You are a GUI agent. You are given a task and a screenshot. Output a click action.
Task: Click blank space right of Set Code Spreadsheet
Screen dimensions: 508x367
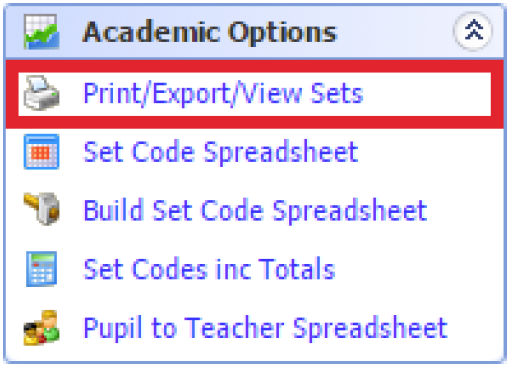point(430,152)
